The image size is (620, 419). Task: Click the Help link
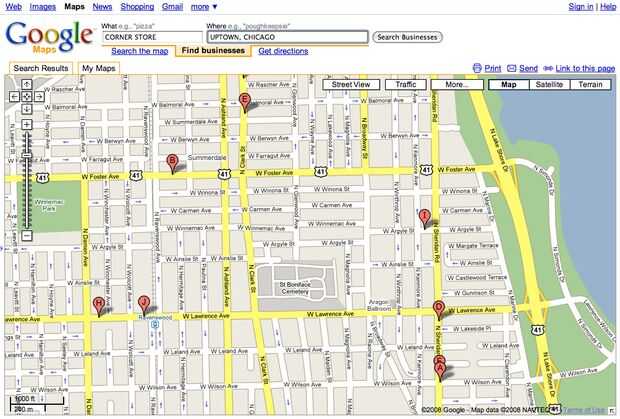608,6
